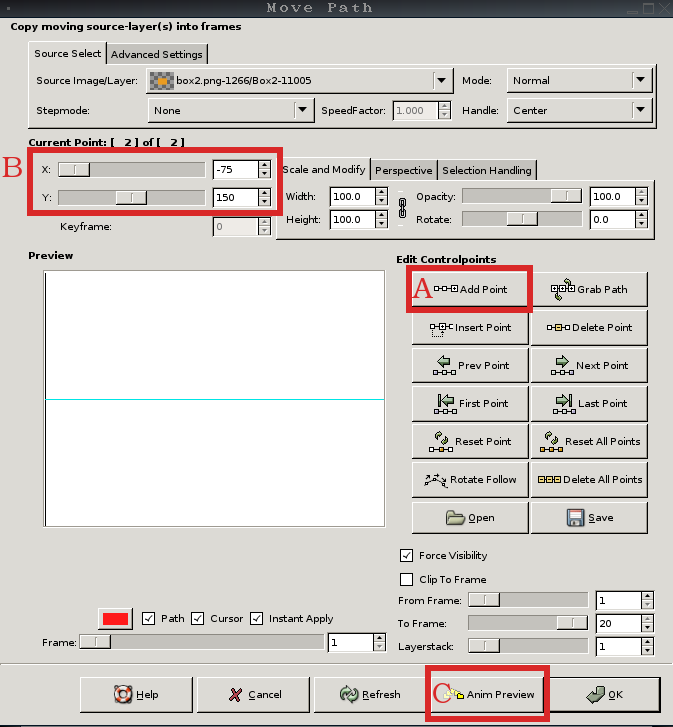Click Reset All Points button
The height and width of the screenshot is (727, 673).
tap(589, 441)
